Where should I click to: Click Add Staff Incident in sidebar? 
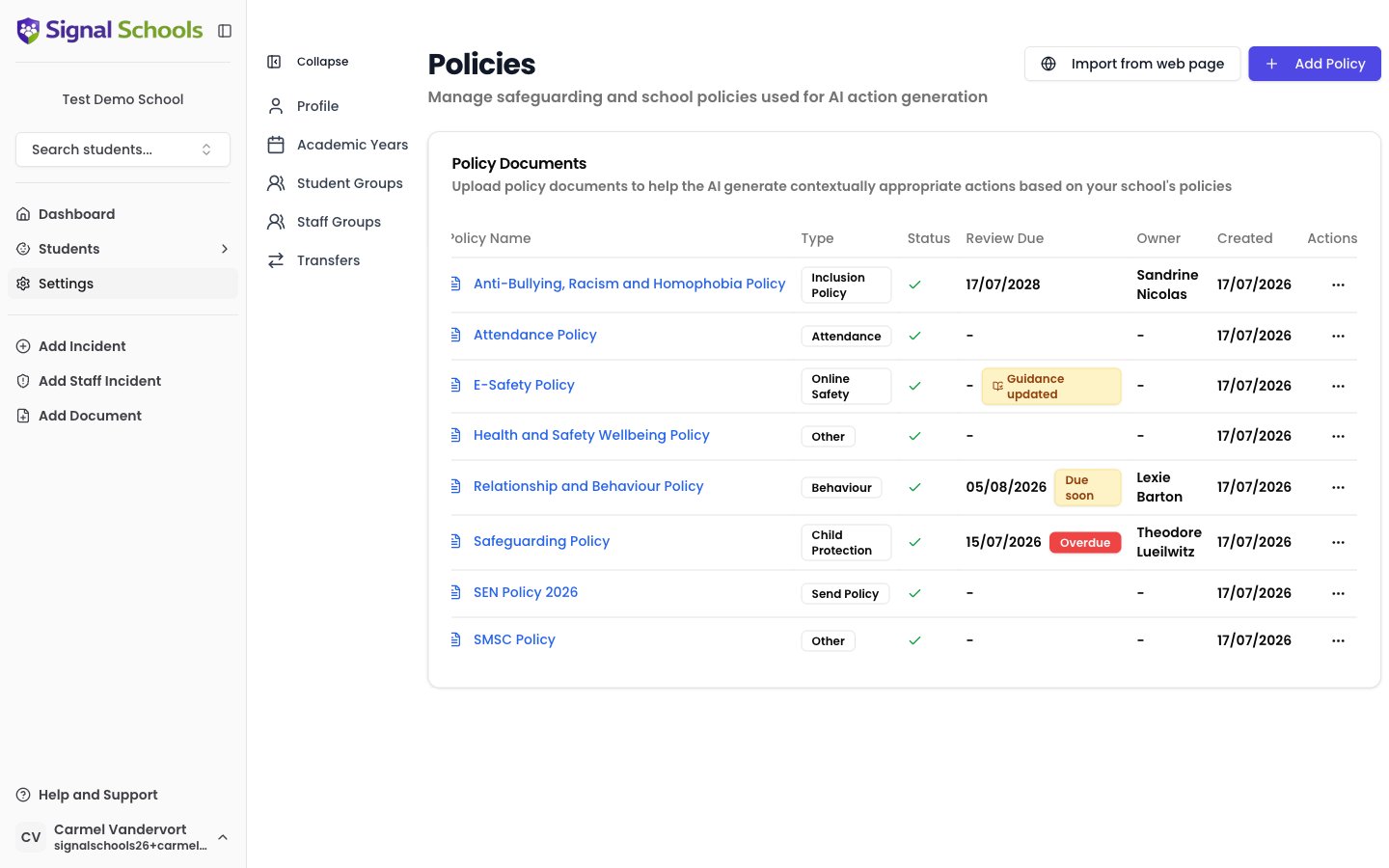pyautogui.click(x=123, y=381)
